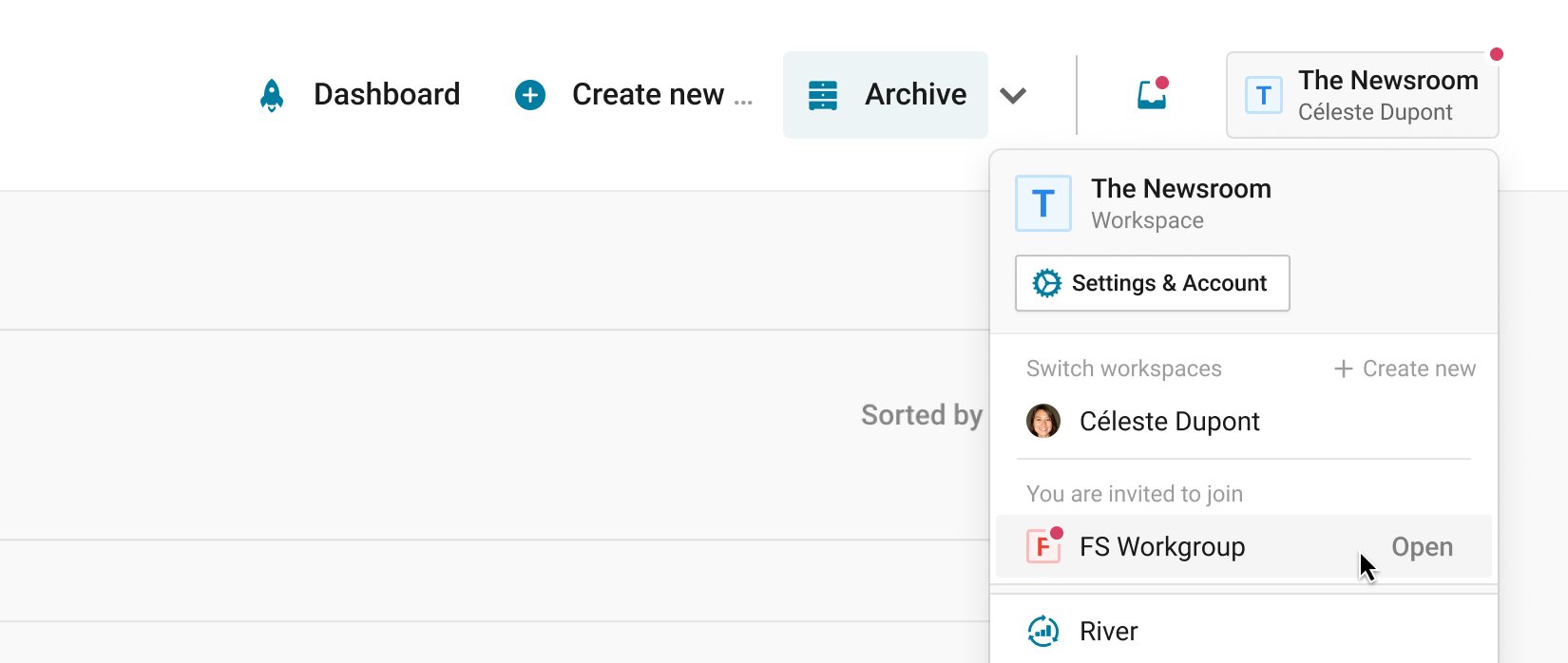
Task: Click the rocket icon beside Dashboard
Action: 272,95
